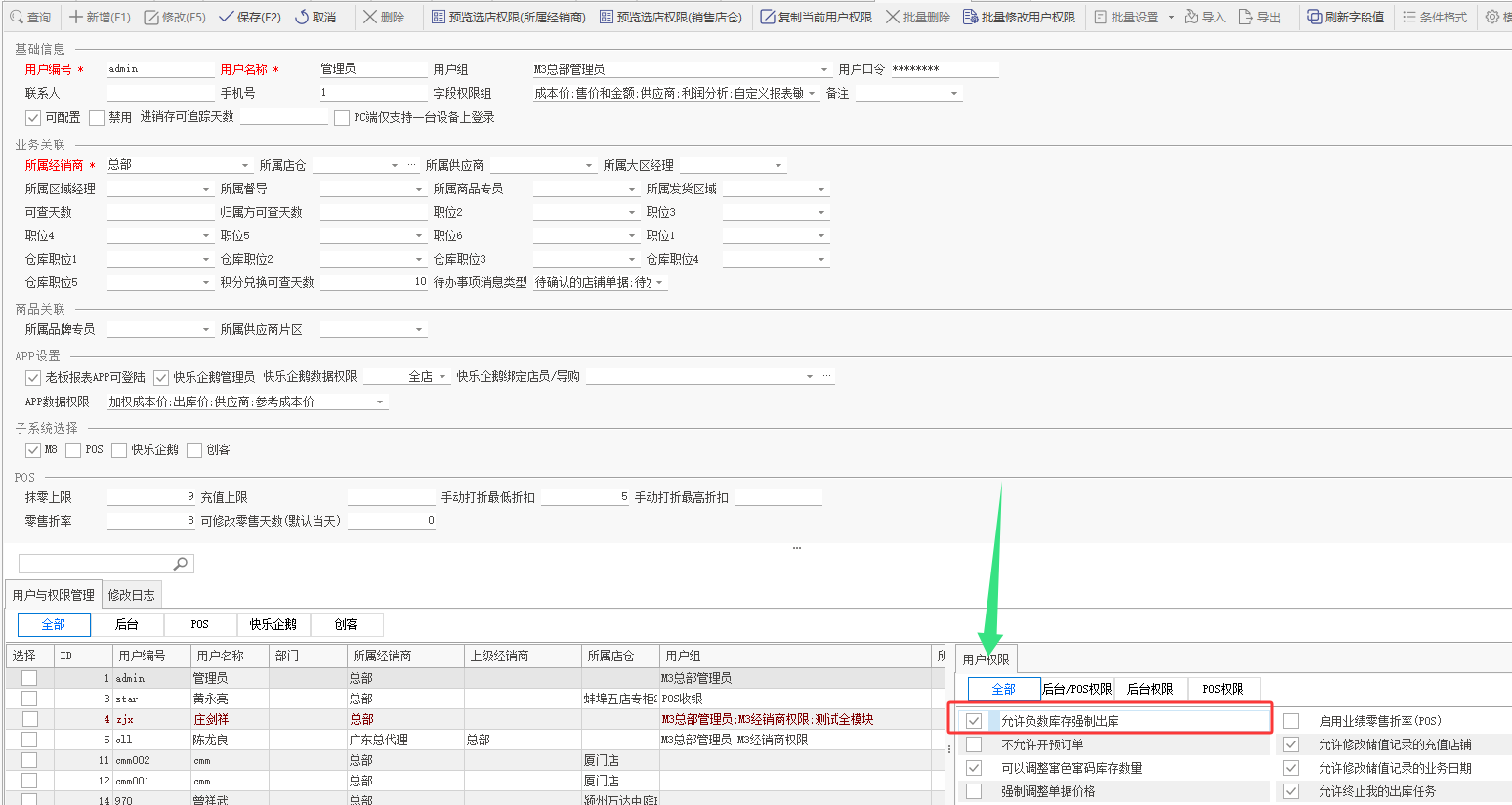This screenshot has height=805, width=1512.
Task: Select the 快乐企鹅 user filter tab
Action: 273,624
